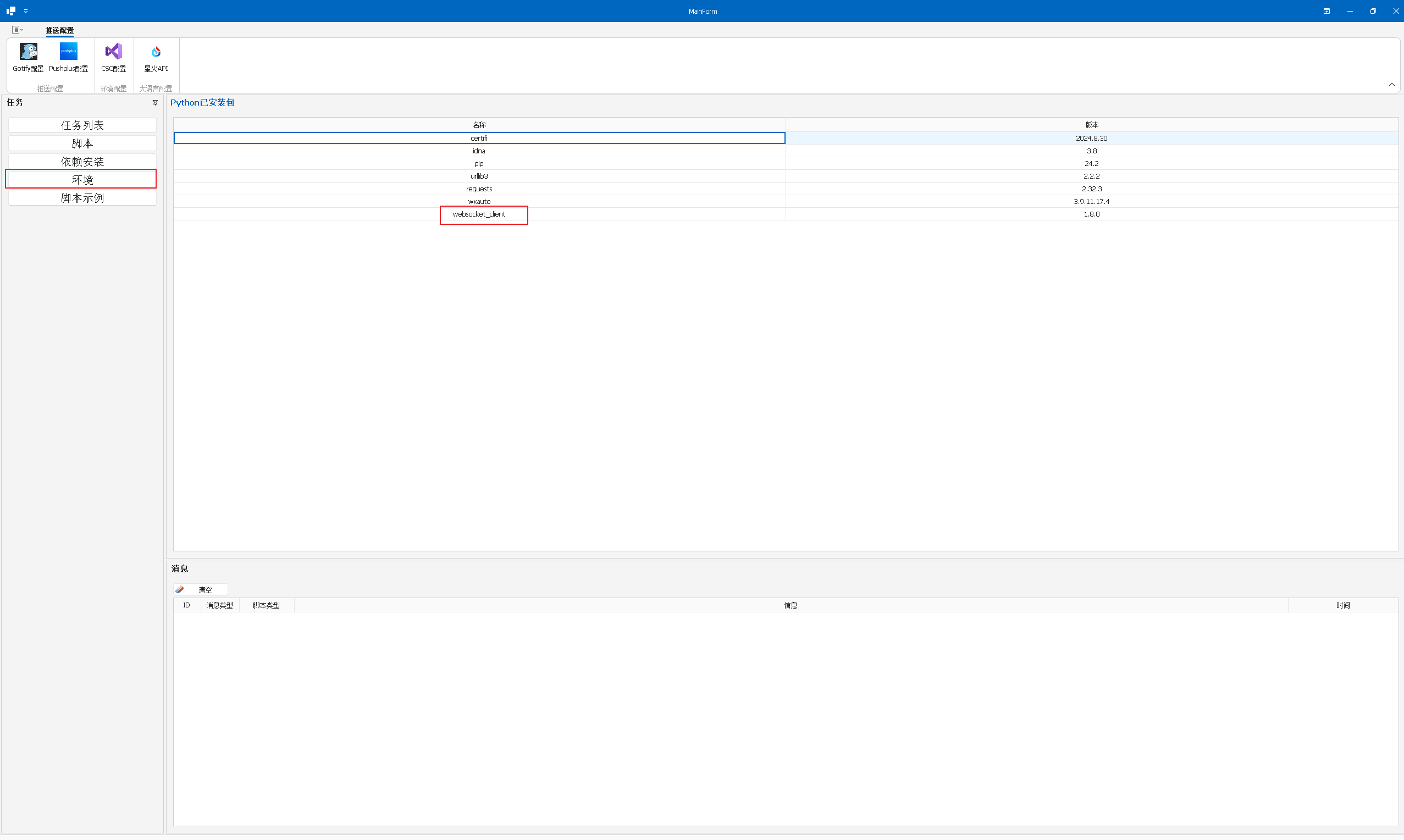Minimize the MainForm window
Image resolution: width=1404 pixels, height=840 pixels.
1350,11
